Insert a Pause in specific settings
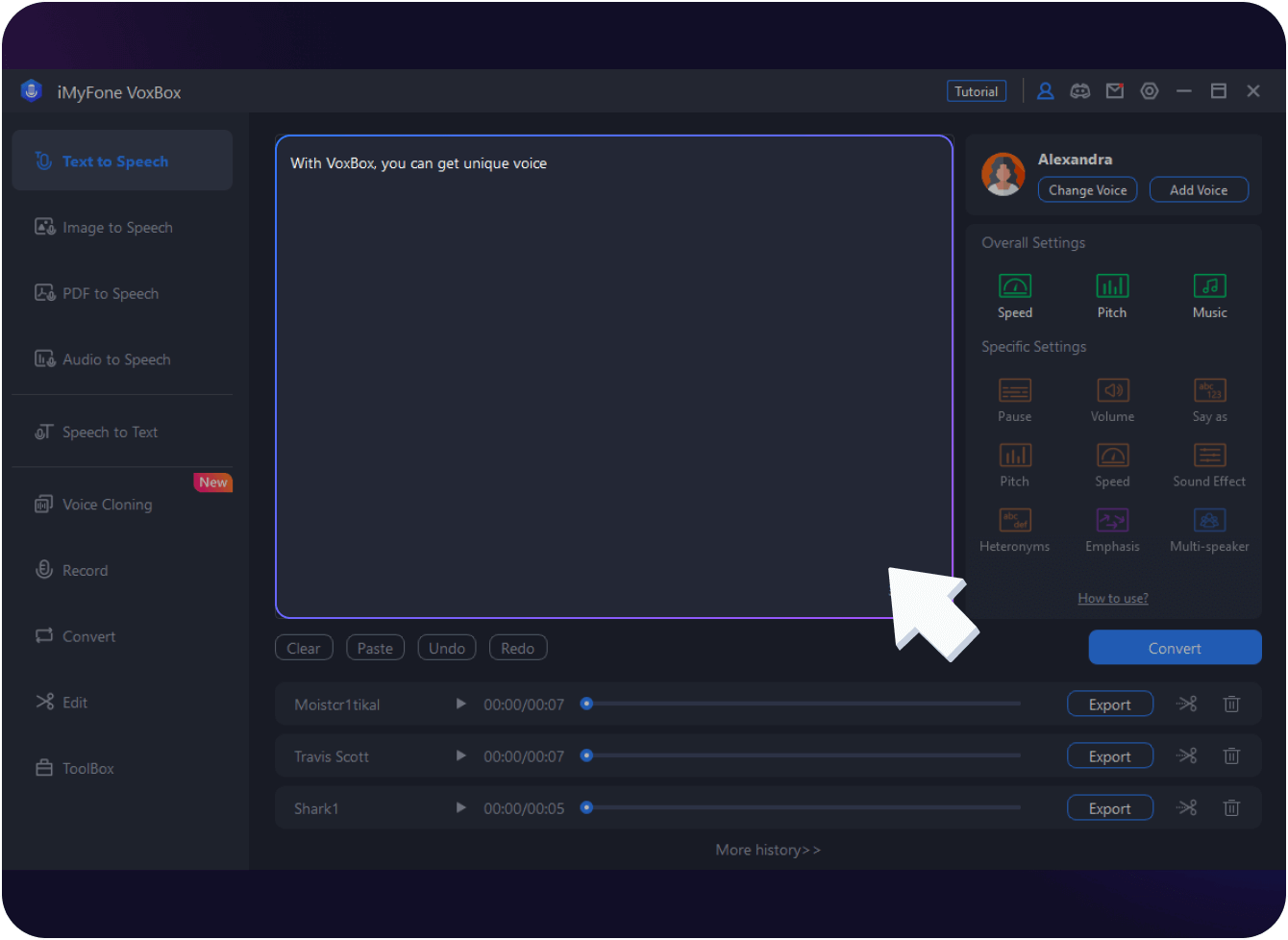1288x940 pixels. (x=1015, y=400)
